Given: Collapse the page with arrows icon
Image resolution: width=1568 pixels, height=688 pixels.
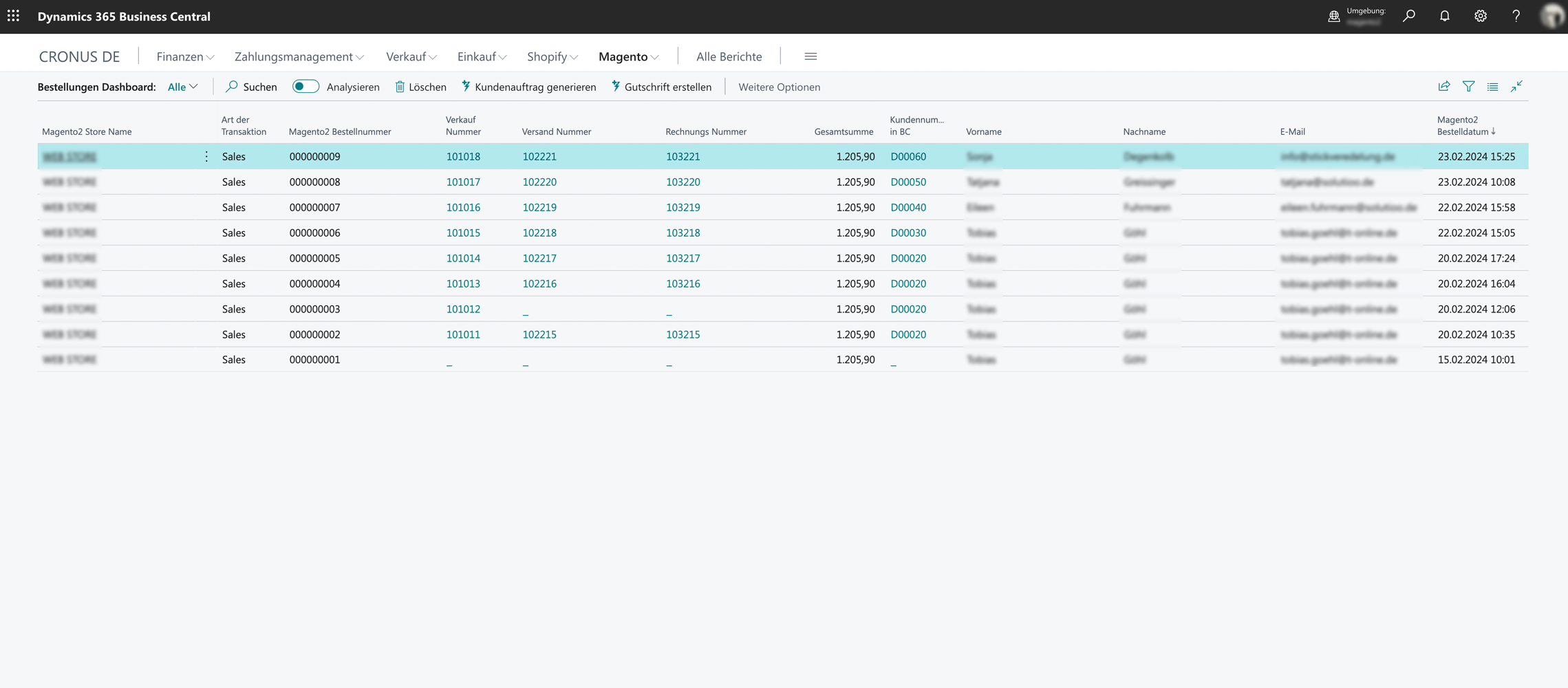Looking at the screenshot, I should click(x=1517, y=87).
